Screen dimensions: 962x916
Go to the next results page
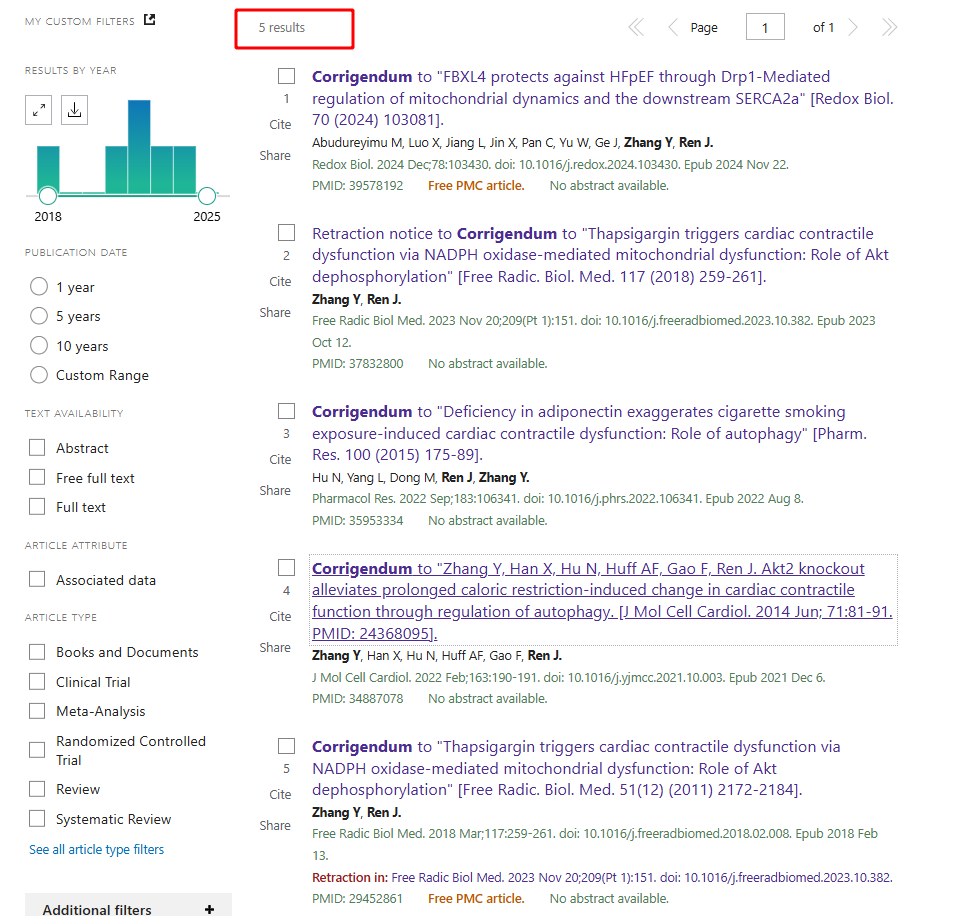pos(853,28)
